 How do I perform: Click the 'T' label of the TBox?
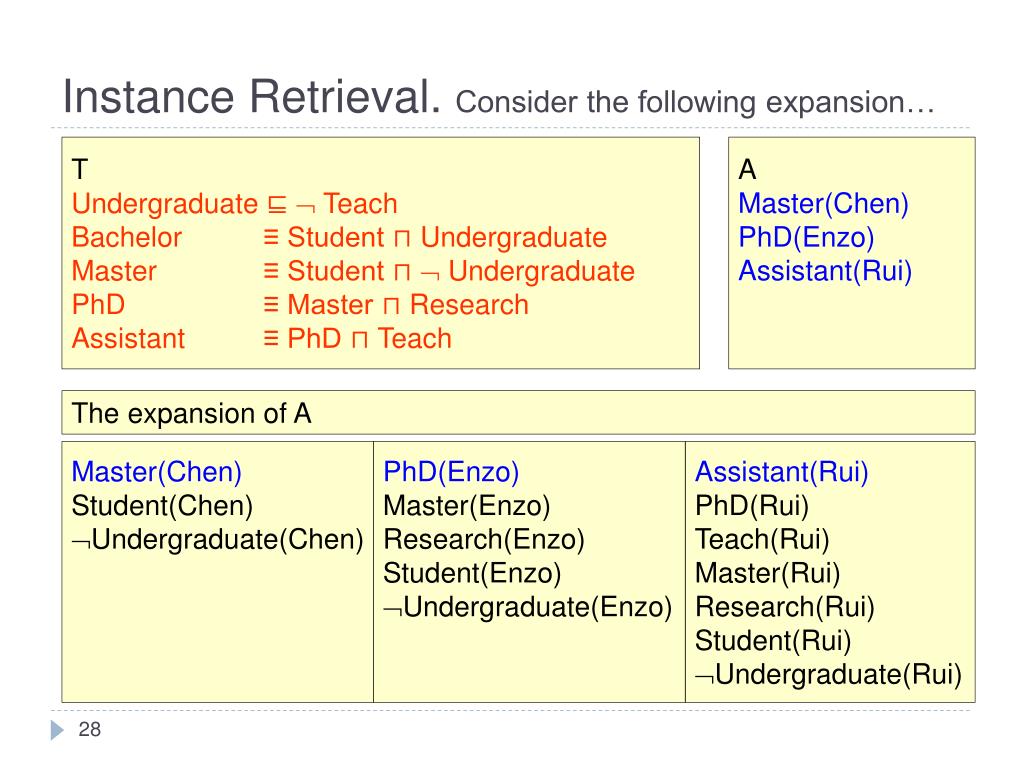[x=80, y=170]
